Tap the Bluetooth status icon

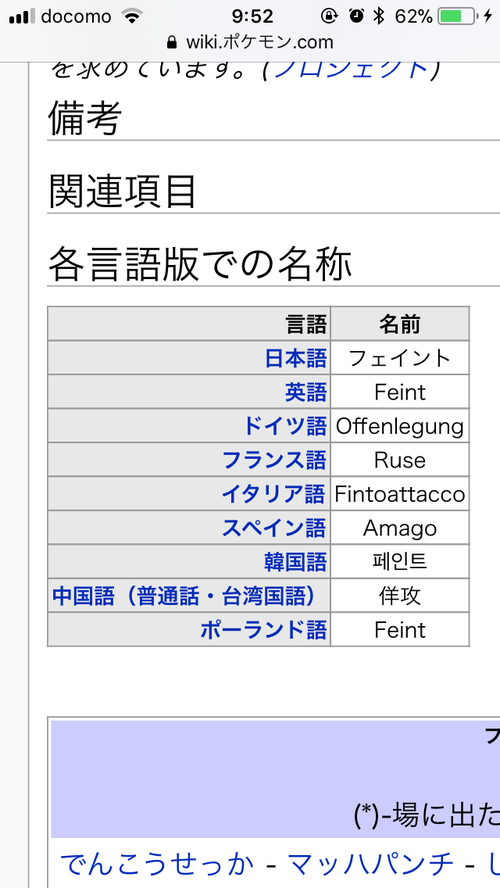378,16
